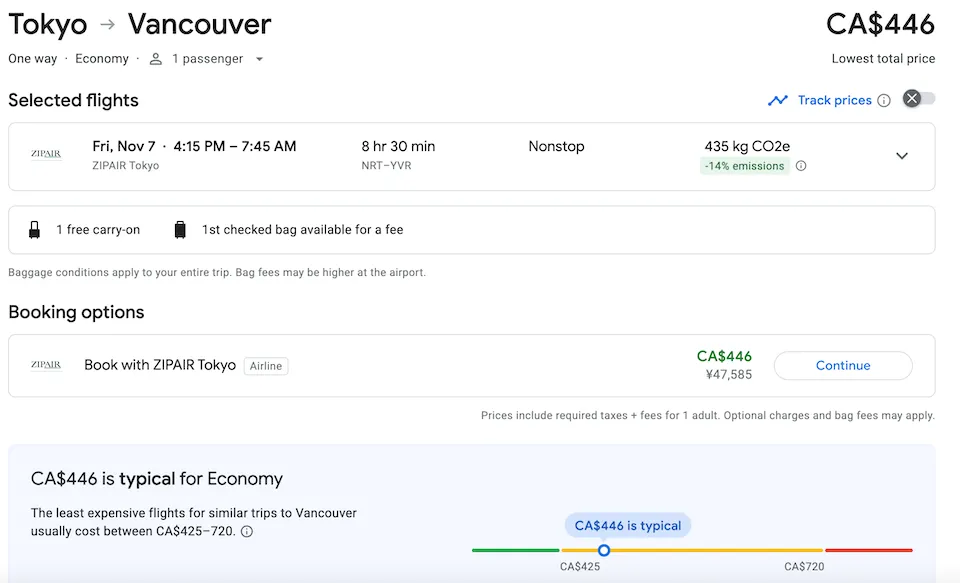Viewport: 960px width, 583px height.
Task: Select the Economy cabin class option
Action: click(102, 59)
